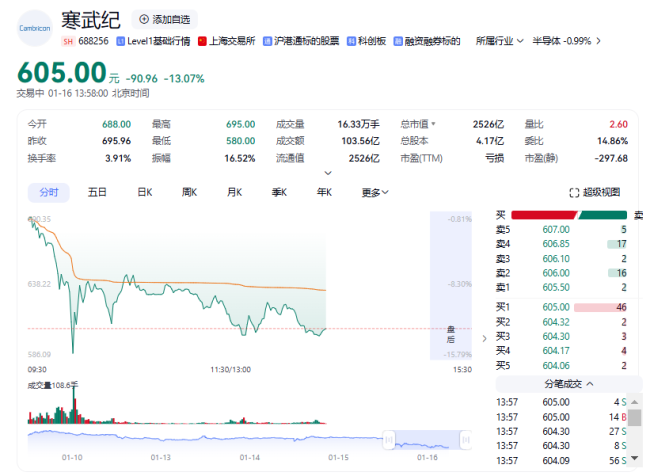Screen dimensions: 650x476
Task: Click 买2 price 604.32
Action: click(556, 322)
